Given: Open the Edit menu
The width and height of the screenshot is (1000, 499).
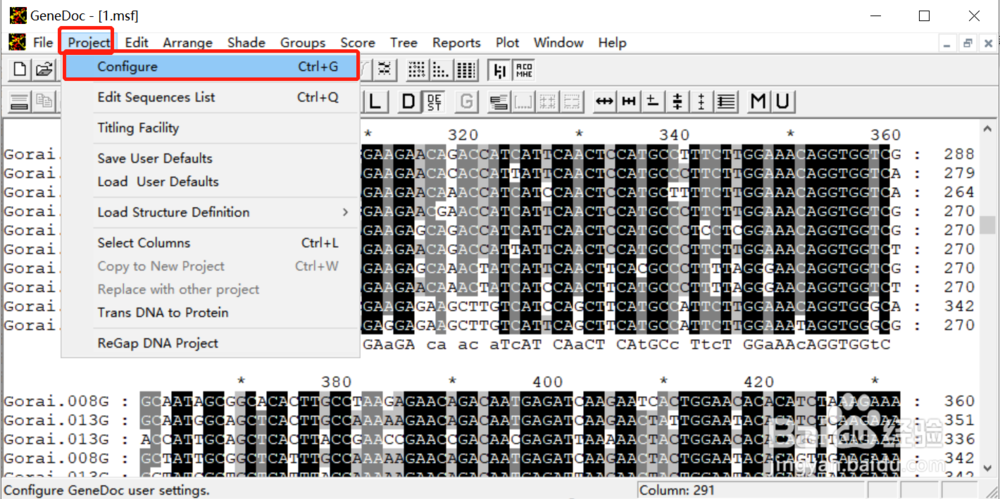Looking at the screenshot, I should [x=136, y=43].
